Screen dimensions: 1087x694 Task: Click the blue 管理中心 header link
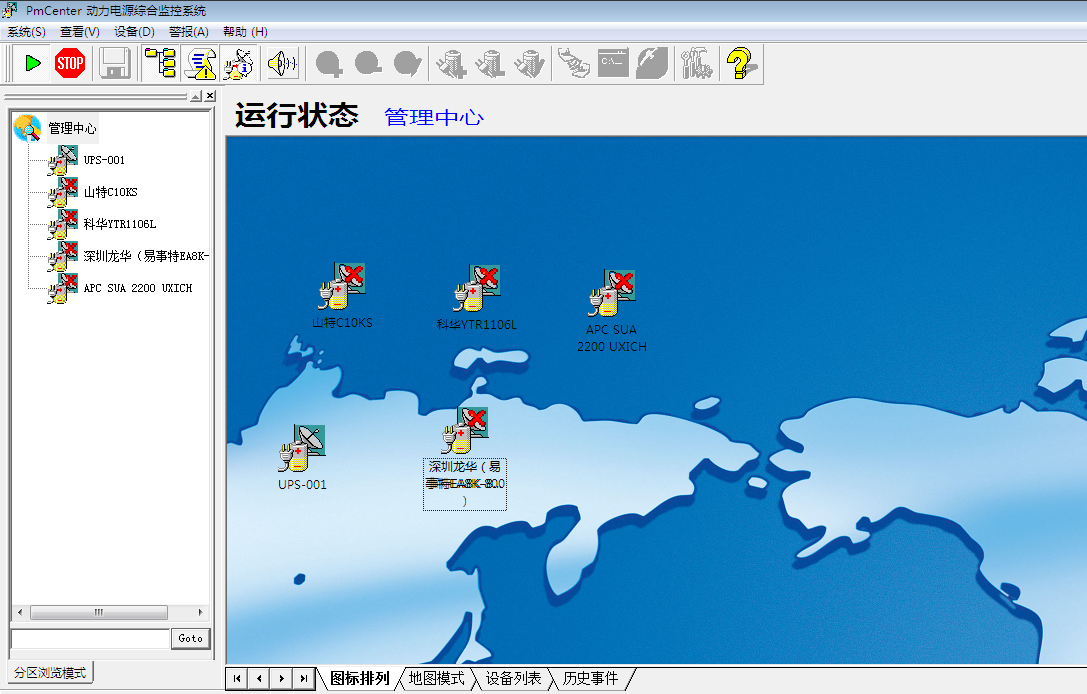(434, 117)
